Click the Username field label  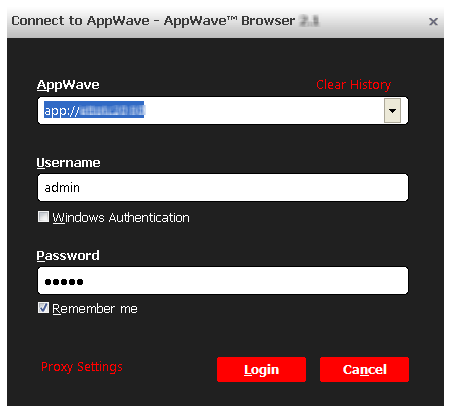[x=68, y=163]
